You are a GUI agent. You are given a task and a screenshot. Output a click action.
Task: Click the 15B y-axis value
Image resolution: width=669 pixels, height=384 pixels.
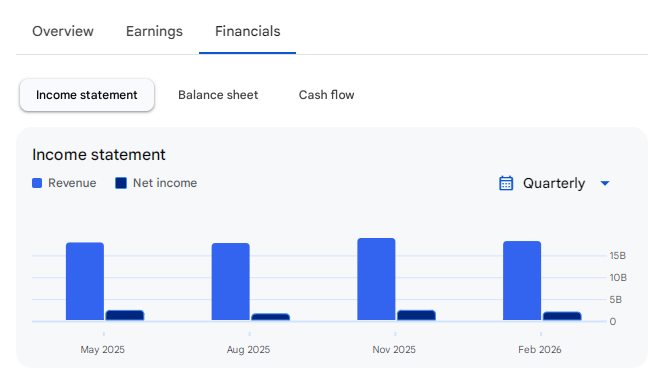point(617,256)
